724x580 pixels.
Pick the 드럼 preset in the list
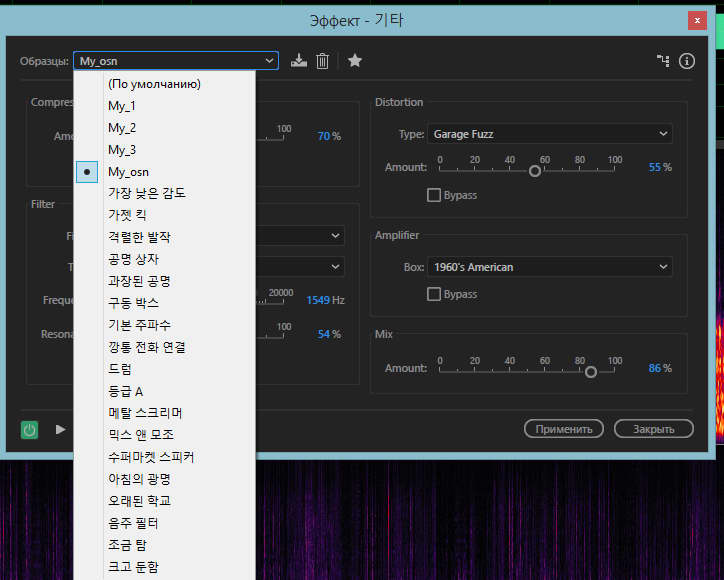tap(120, 369)
